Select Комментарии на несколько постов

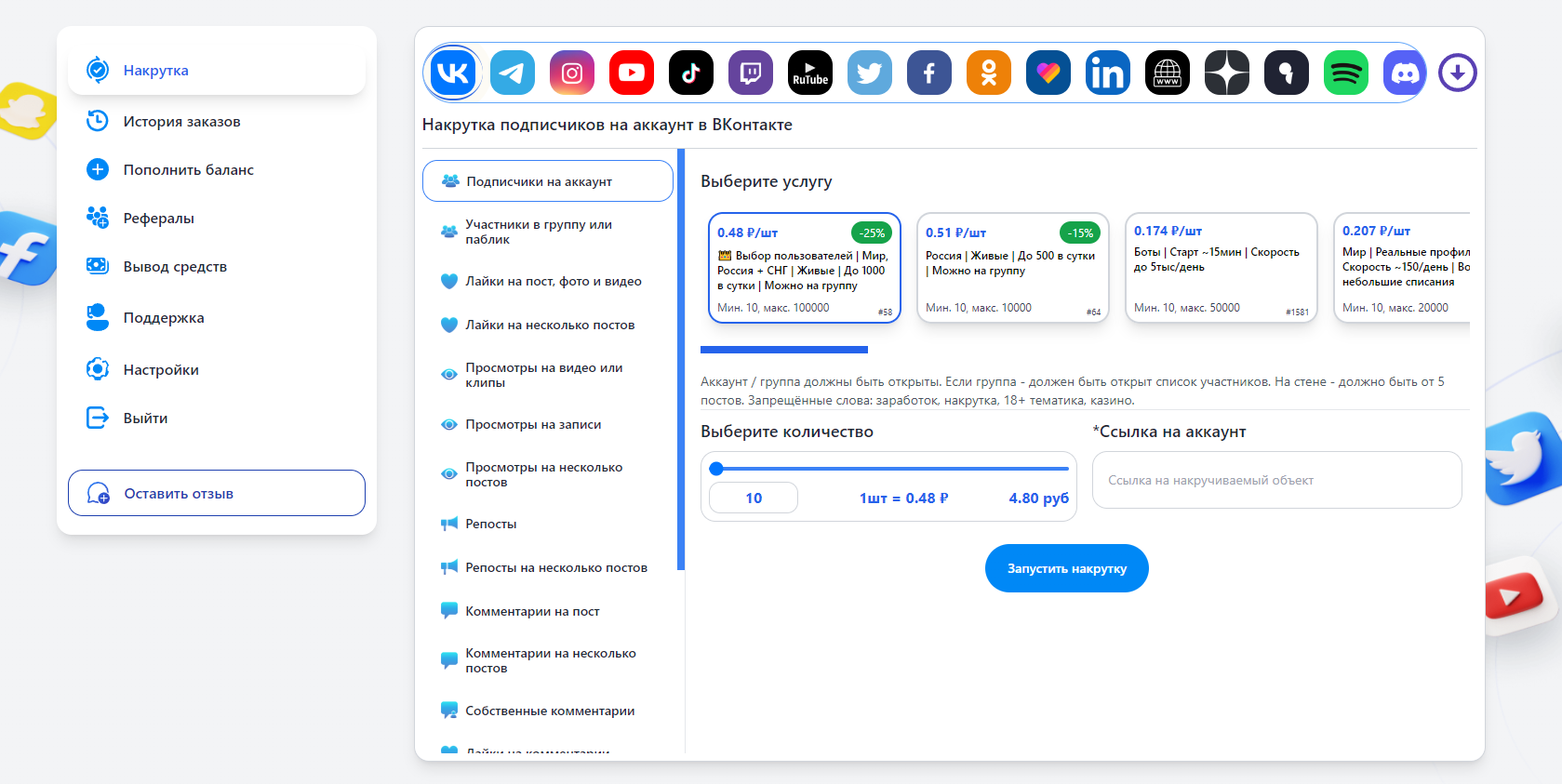point(548,660)
